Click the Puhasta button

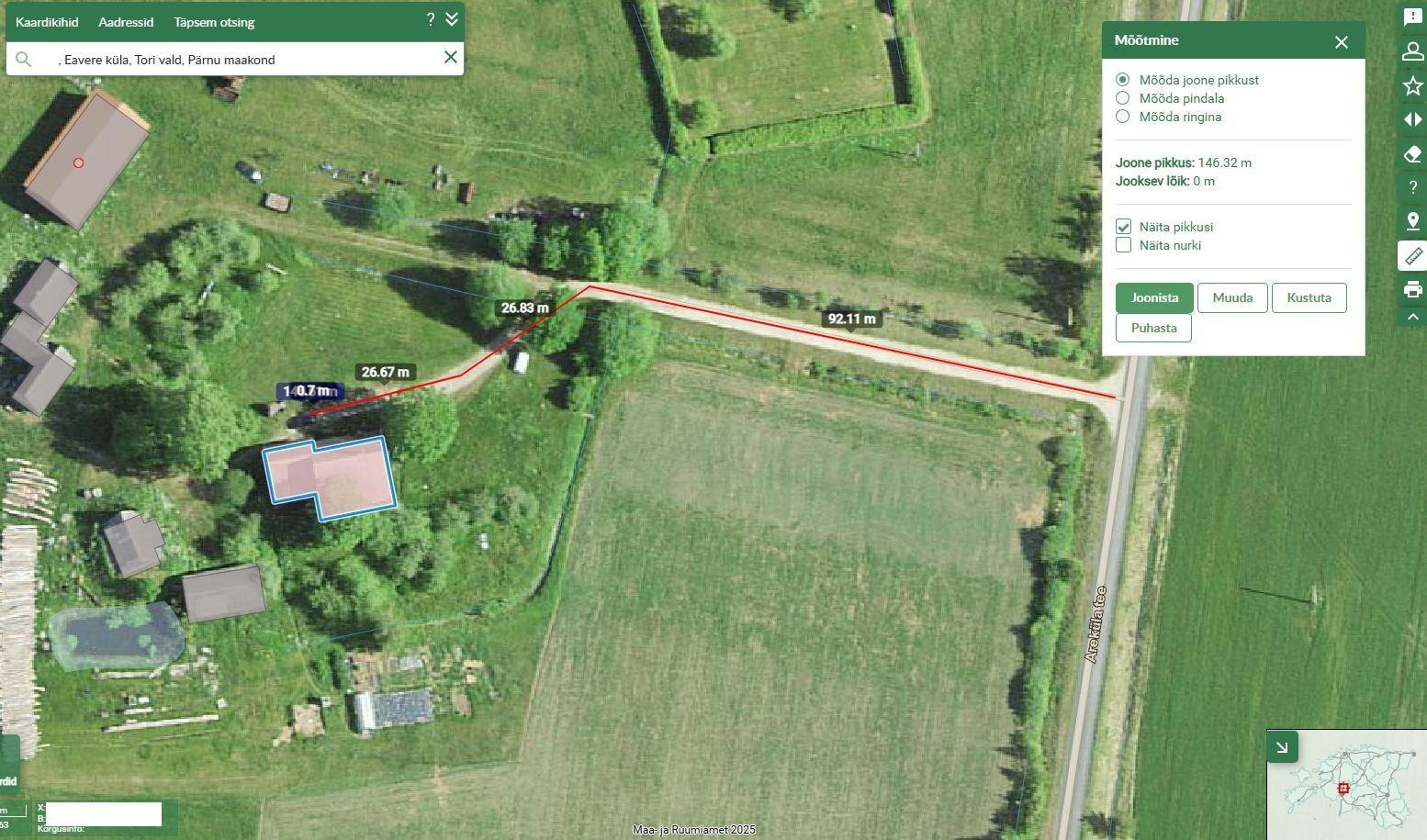click(x=1153, y=328)
